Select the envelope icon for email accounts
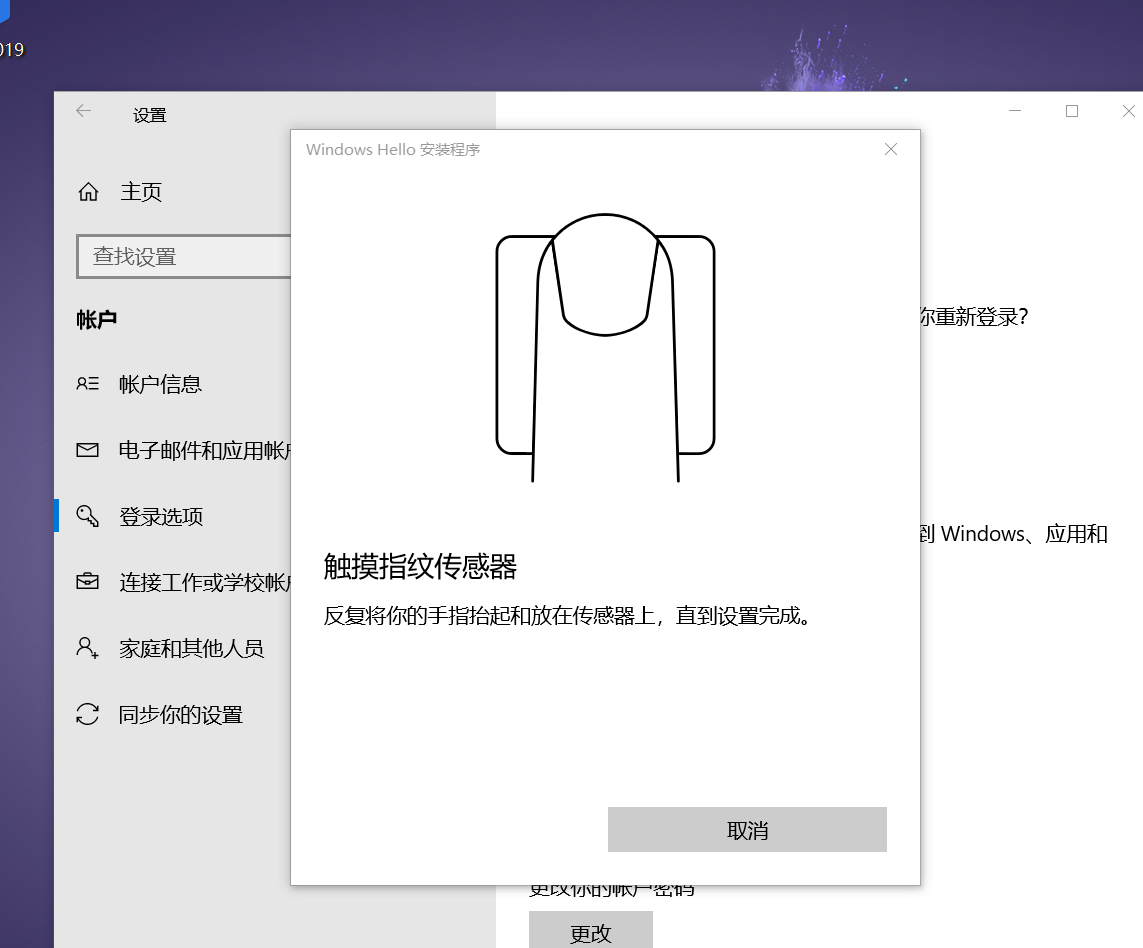Viewport: 1143px width, 948px height. pos(87,450)
